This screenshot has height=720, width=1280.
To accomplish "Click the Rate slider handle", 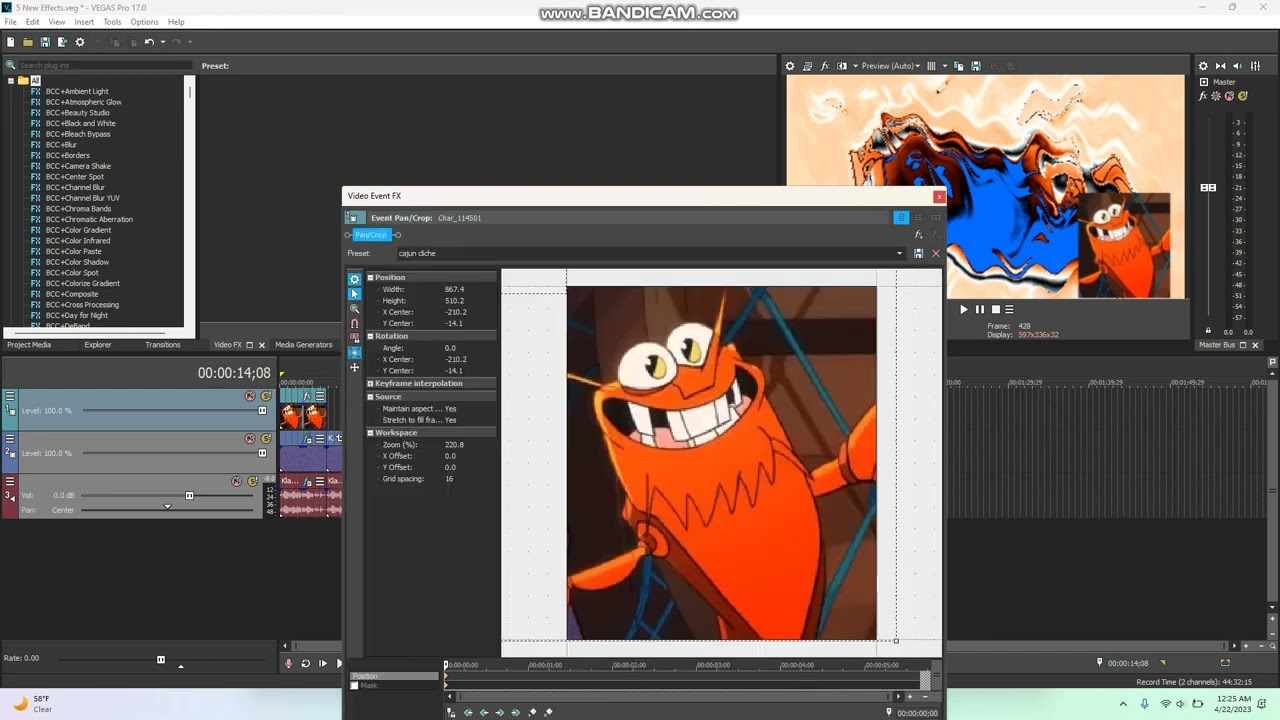I will click(160, 659).
